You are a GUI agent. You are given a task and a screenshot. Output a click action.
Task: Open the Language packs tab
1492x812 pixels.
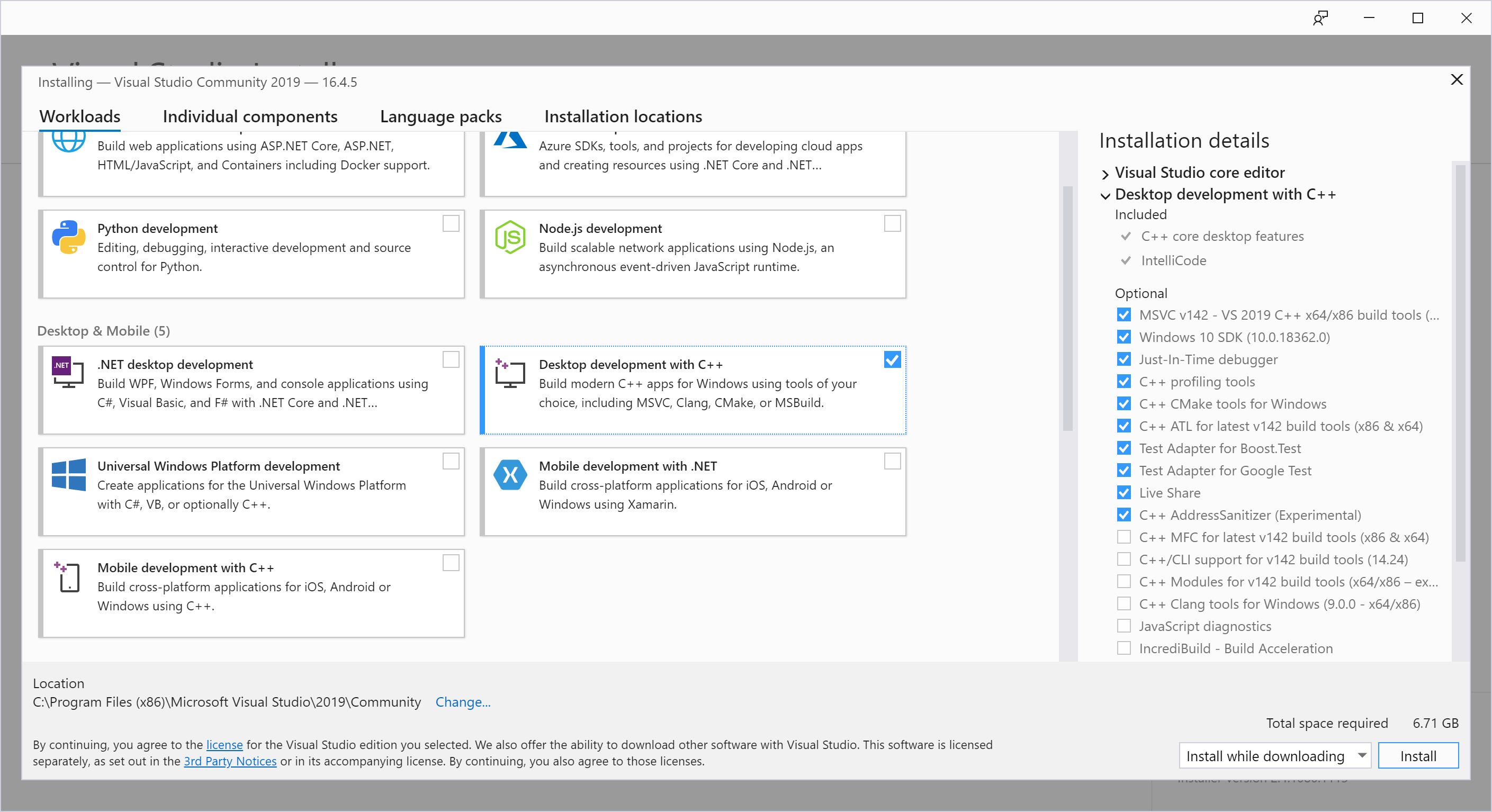[x=440, y=116]
